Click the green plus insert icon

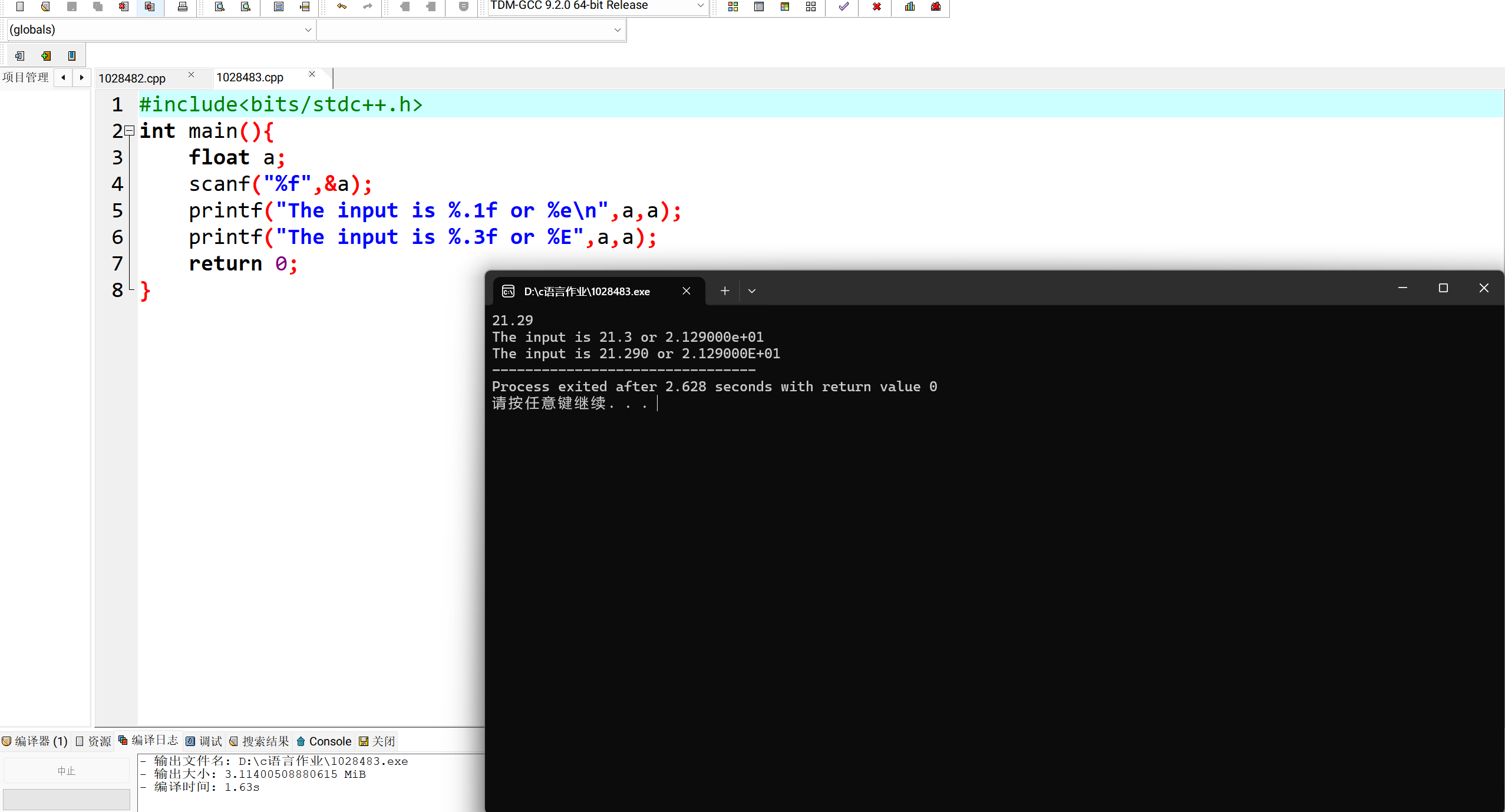45,56
